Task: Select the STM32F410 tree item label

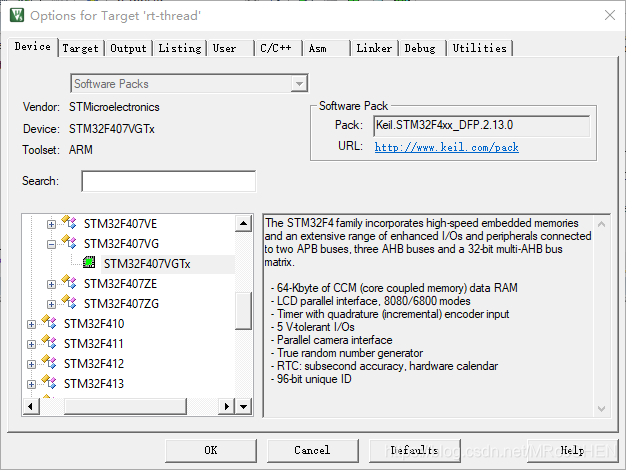Action: pos(94,323)
